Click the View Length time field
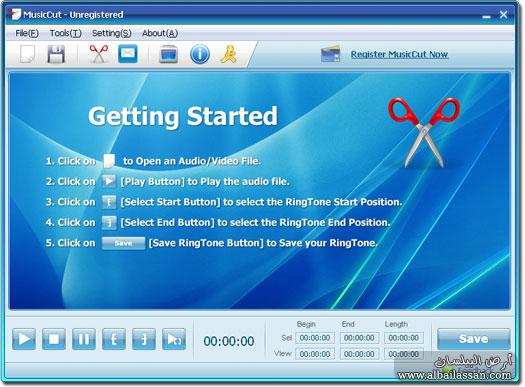Screen dimensions: 525x387 pos(404,354)
